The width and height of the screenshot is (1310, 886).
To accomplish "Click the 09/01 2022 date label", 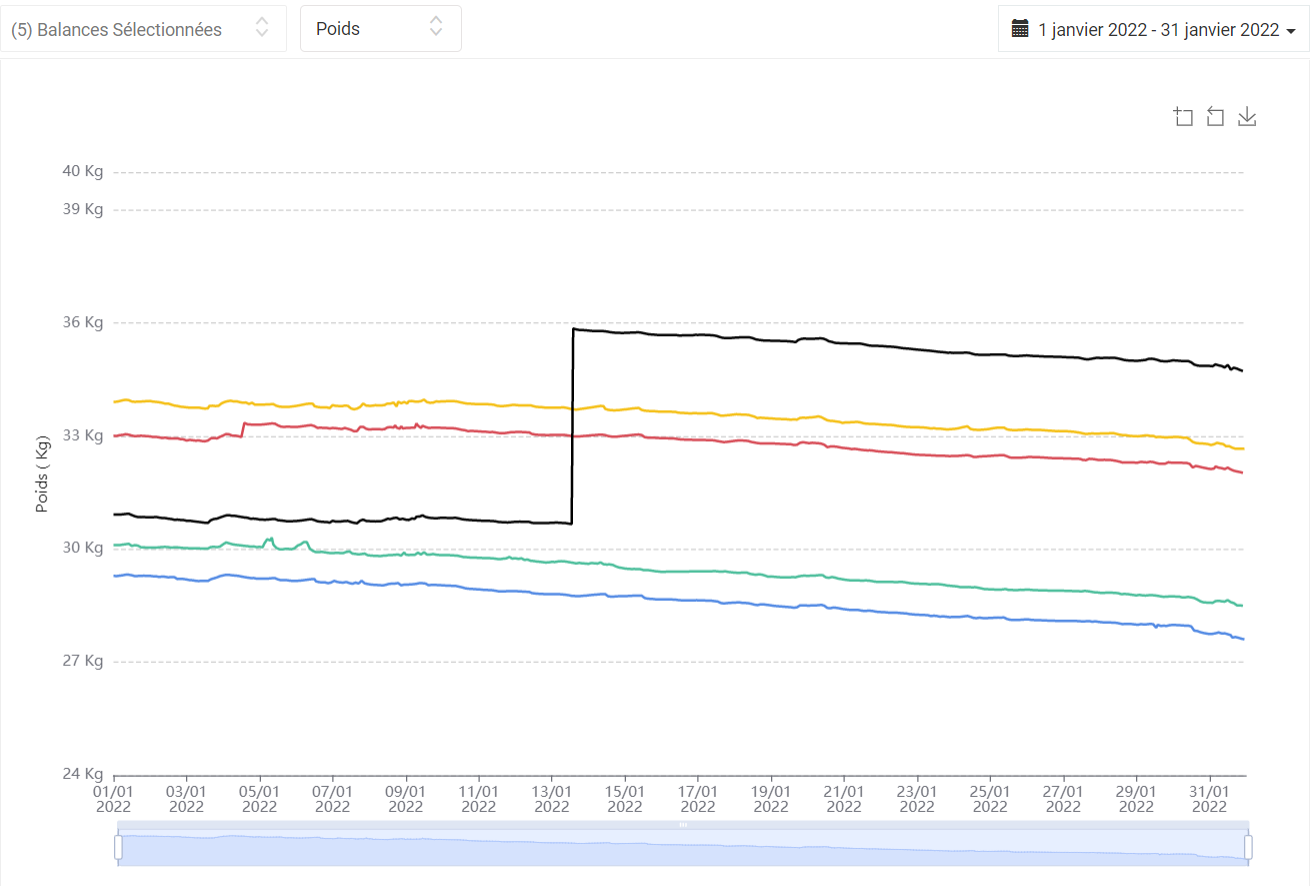I will click(x=405, y=798).
